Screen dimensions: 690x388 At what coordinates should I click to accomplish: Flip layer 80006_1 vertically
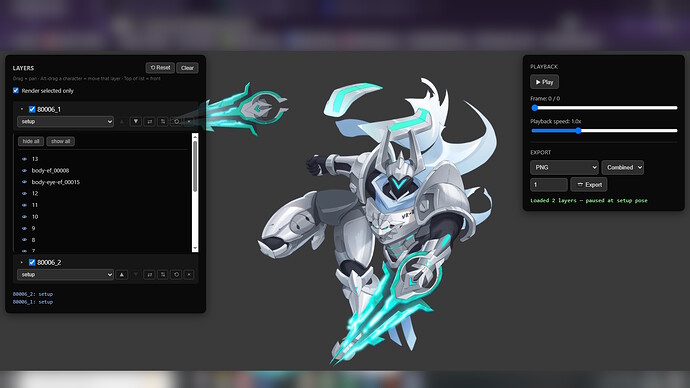coord(163,121)
